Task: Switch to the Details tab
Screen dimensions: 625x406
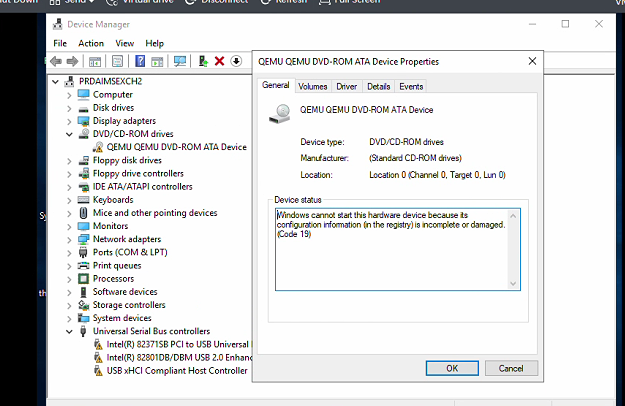Action: (x=378, y=86)
